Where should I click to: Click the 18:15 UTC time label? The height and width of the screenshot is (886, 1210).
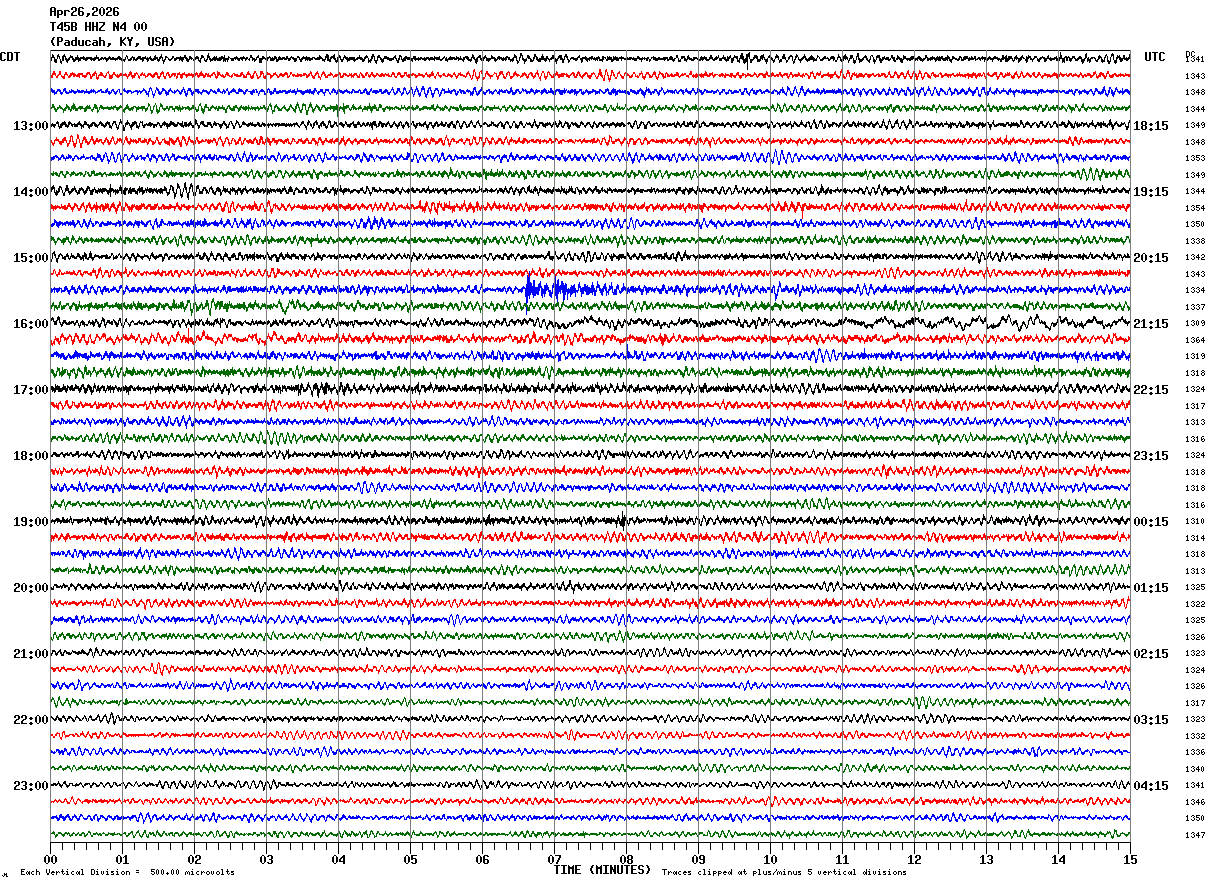1151,126
